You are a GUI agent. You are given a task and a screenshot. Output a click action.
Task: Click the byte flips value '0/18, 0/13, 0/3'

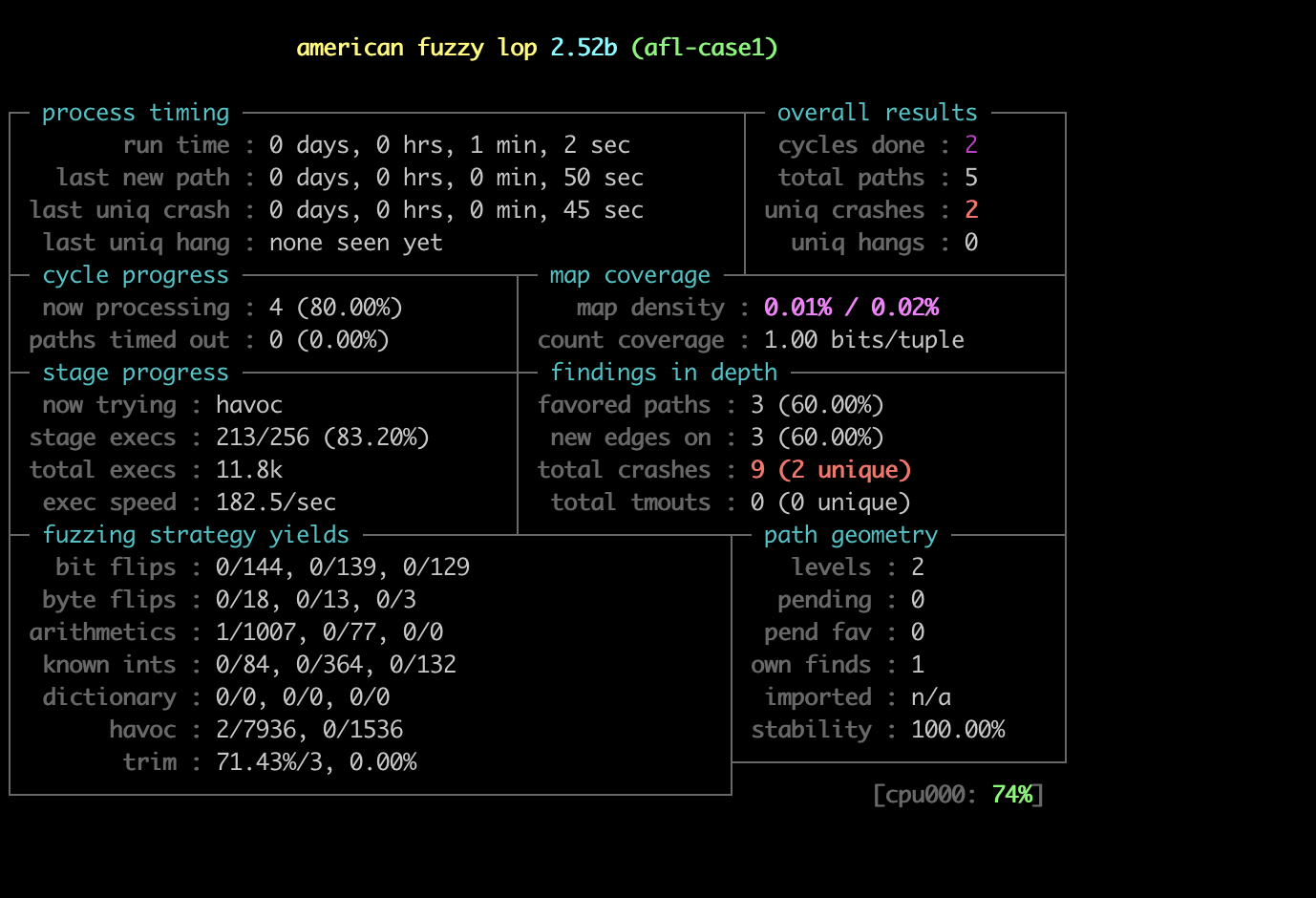316,600
